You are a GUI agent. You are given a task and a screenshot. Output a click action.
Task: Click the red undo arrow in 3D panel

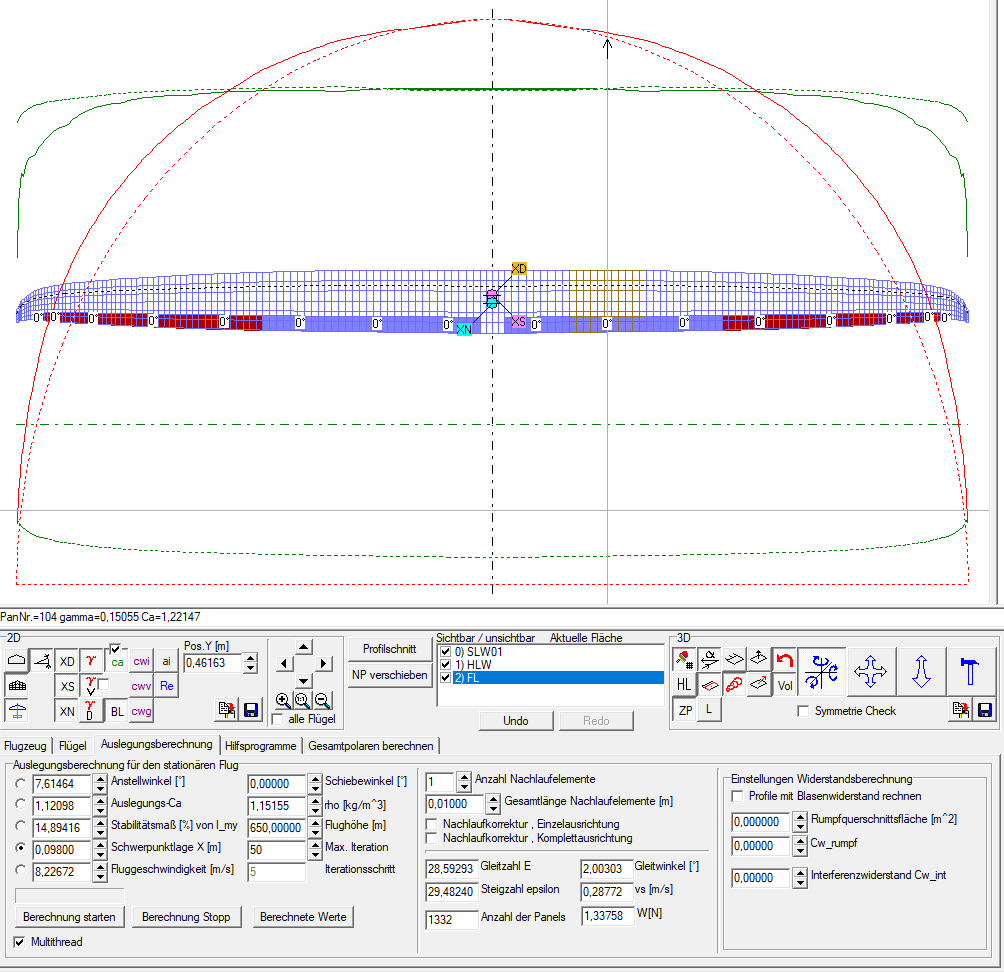tap(785, 660)
